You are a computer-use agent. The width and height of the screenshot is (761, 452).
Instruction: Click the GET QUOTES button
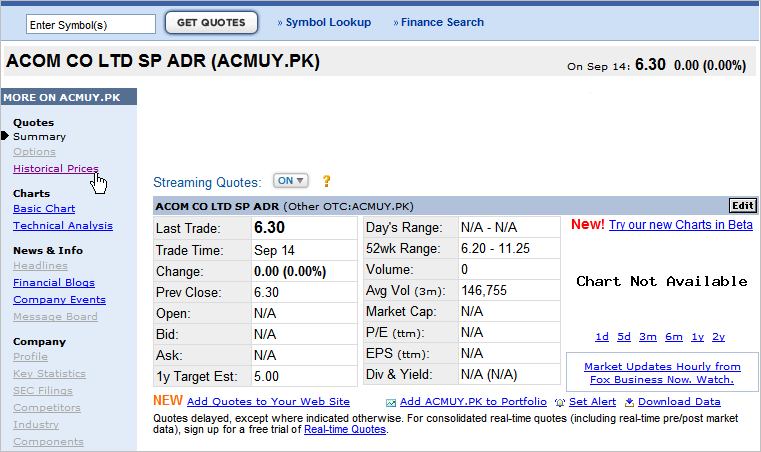pos(211,22)
